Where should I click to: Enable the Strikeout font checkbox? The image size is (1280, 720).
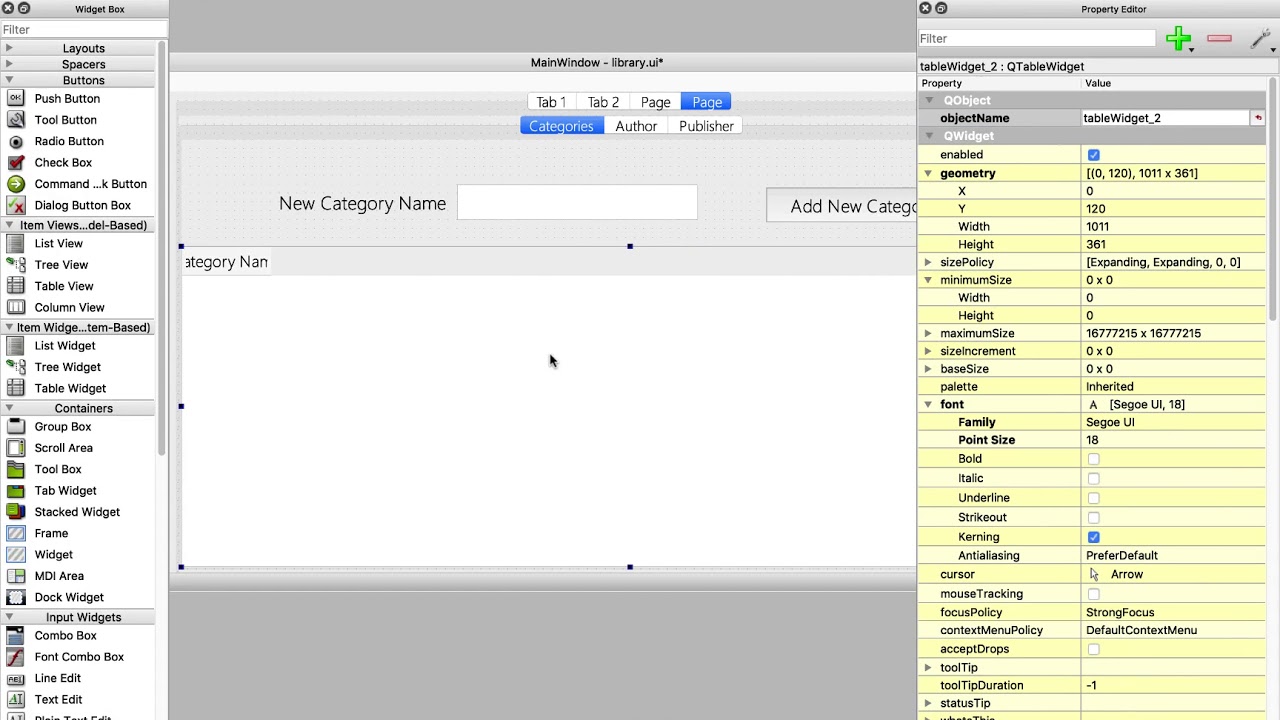[1093, 518]
